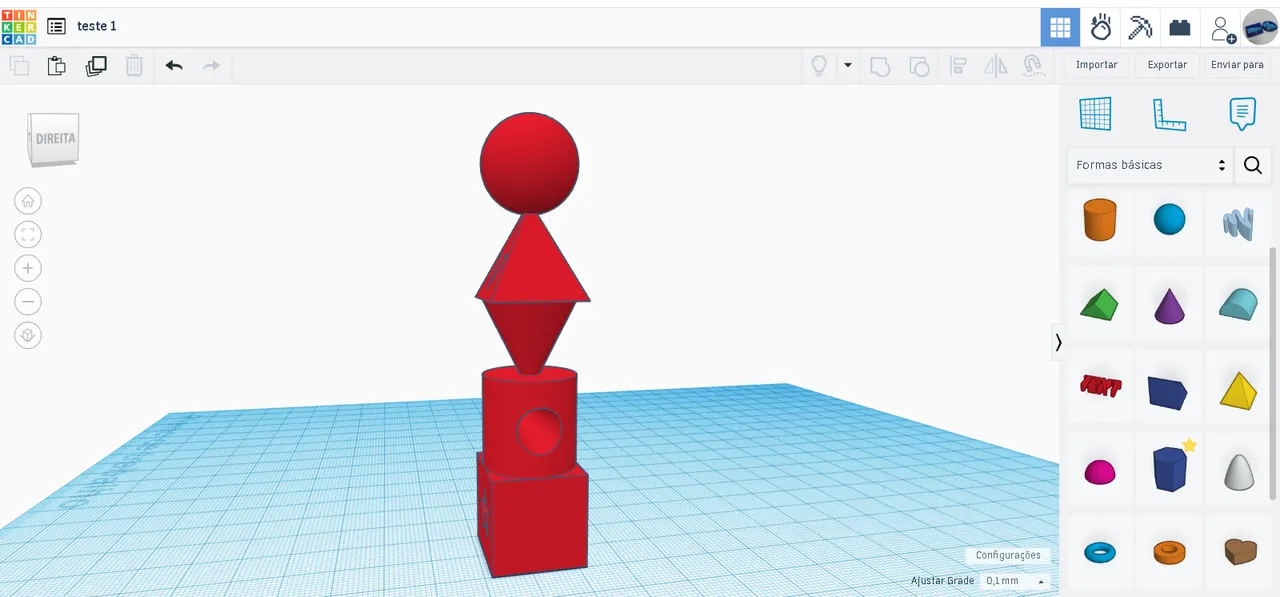Duplicate the selected shape
The width and height of the screenshot is (1280, 597).
96,65
